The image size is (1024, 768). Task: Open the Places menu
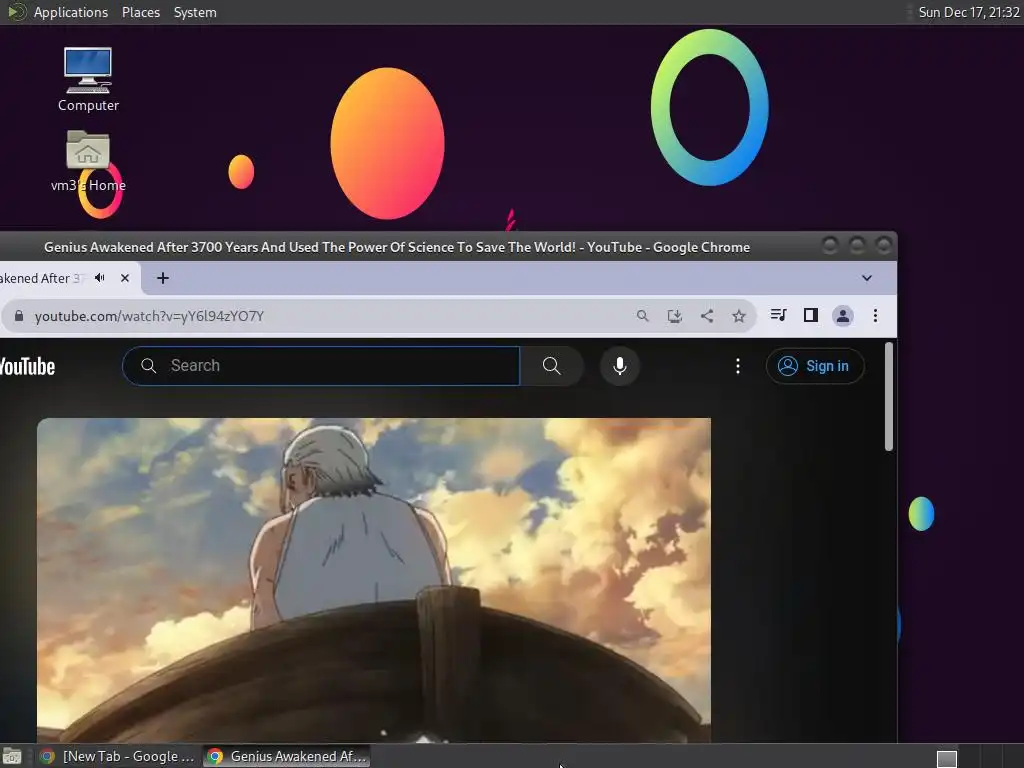tap(140, 12)
